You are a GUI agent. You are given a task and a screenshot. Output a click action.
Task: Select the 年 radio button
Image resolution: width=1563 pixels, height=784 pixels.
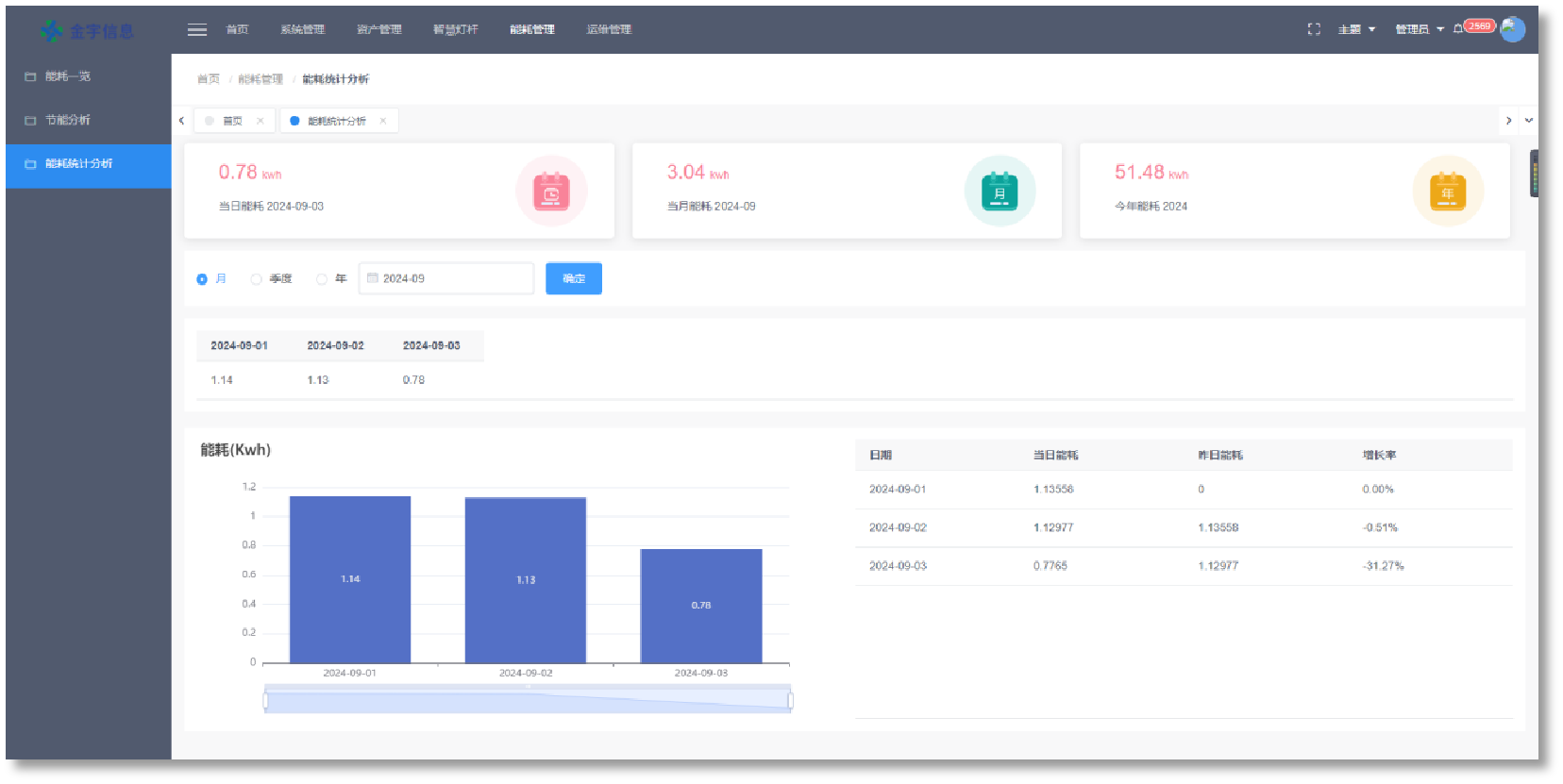(x=322, y=279)
